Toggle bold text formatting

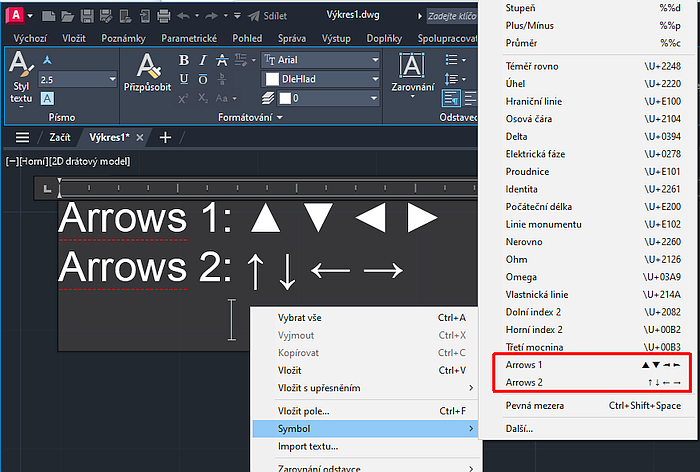click(x=184, y=60)
